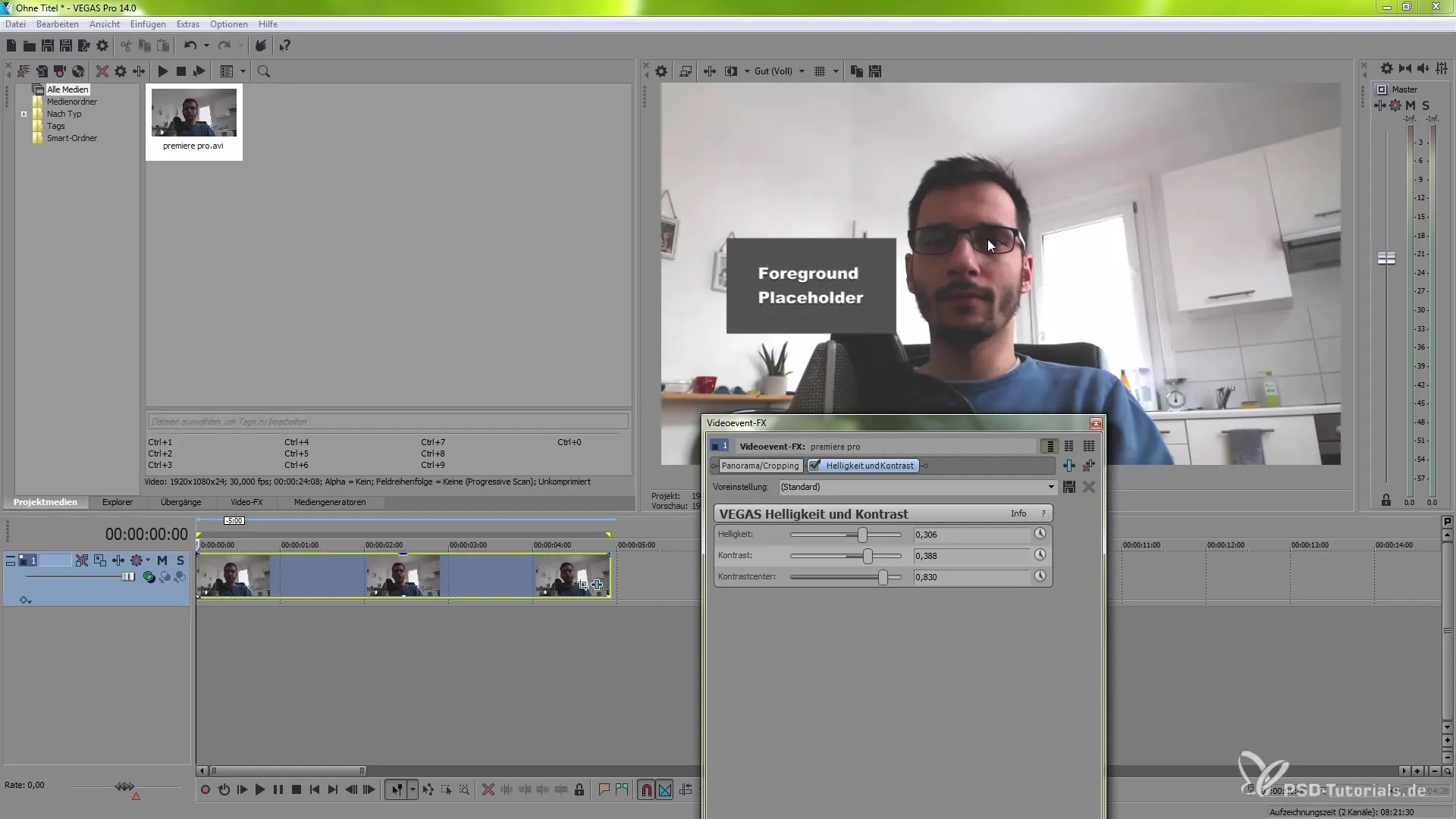Animate the Helligkeit parameter clock icon
1456x819 pixels.
coord(1040,534)
